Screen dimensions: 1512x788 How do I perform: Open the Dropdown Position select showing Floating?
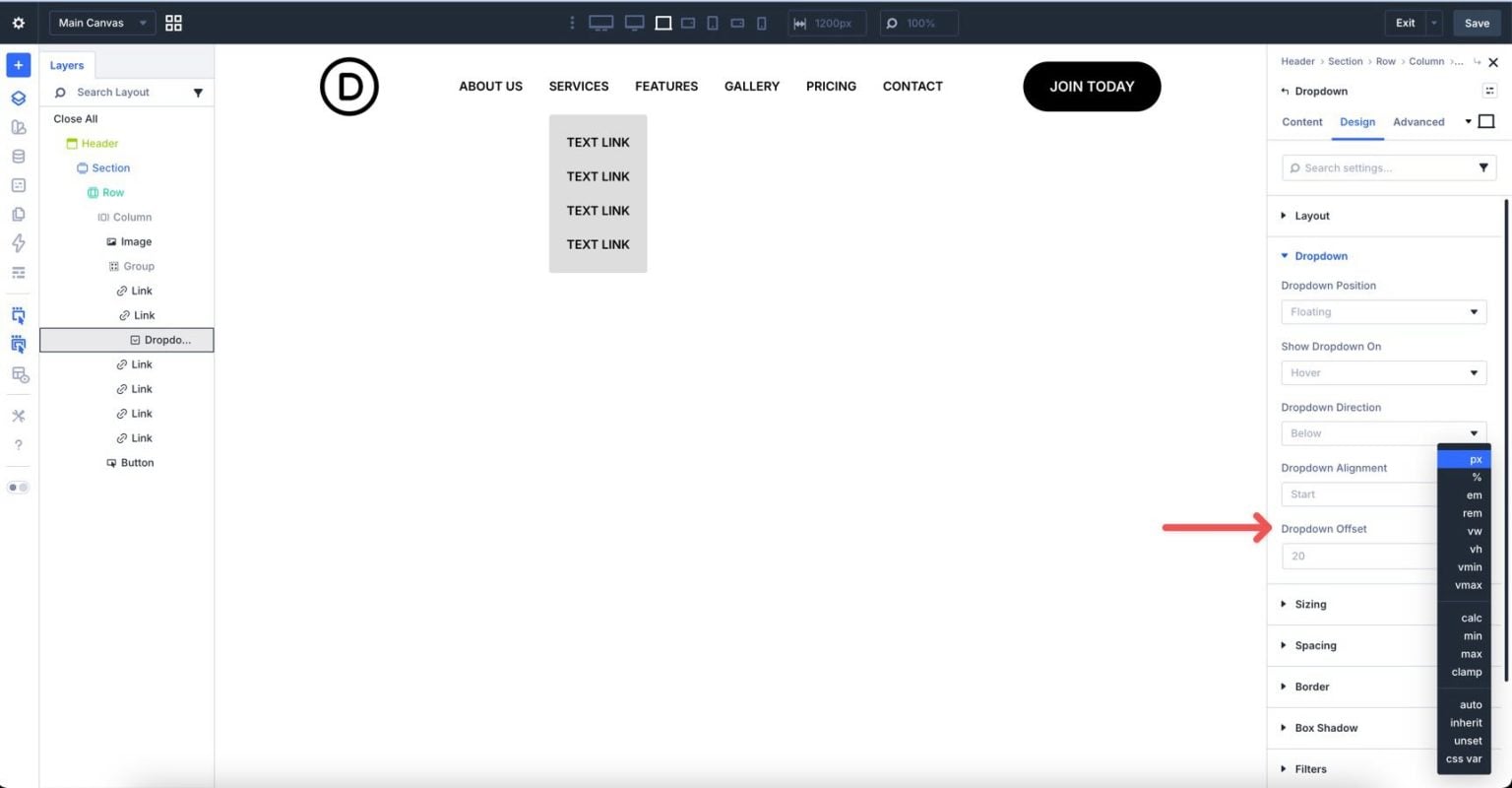[x=1383, y=312]
